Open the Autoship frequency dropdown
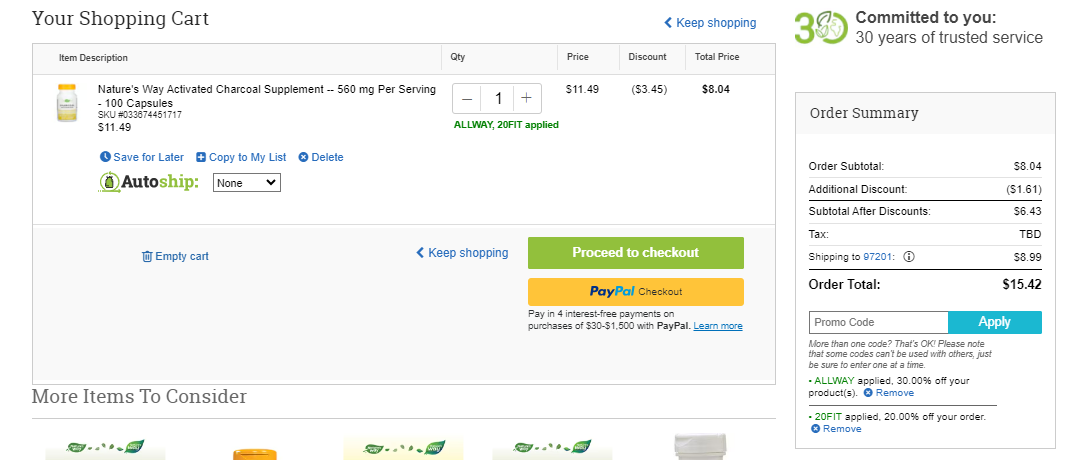 [247, 183]
